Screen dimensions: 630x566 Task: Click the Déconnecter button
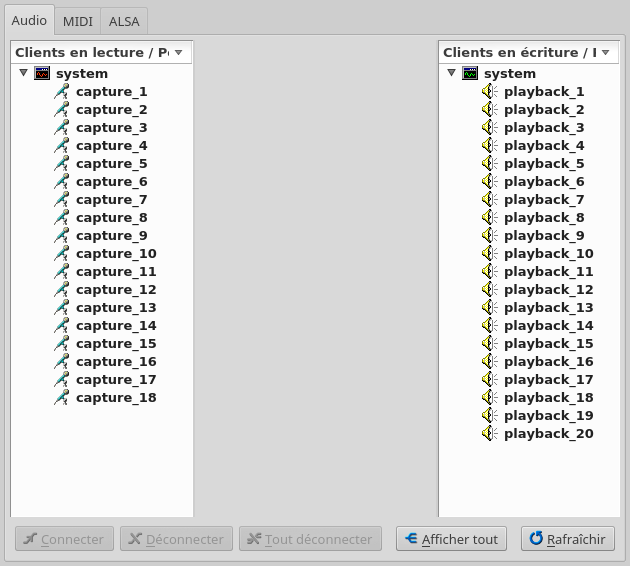pyautogui.click(x=176, y=539)
